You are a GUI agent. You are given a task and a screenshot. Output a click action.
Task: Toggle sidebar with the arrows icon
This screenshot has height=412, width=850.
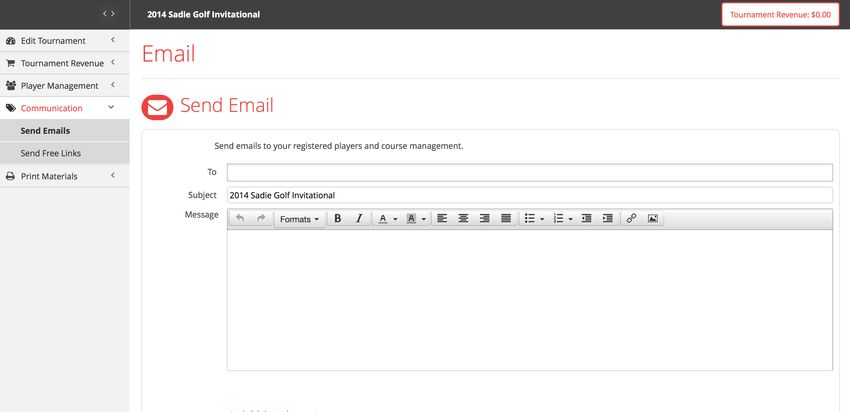pos(108,14)
